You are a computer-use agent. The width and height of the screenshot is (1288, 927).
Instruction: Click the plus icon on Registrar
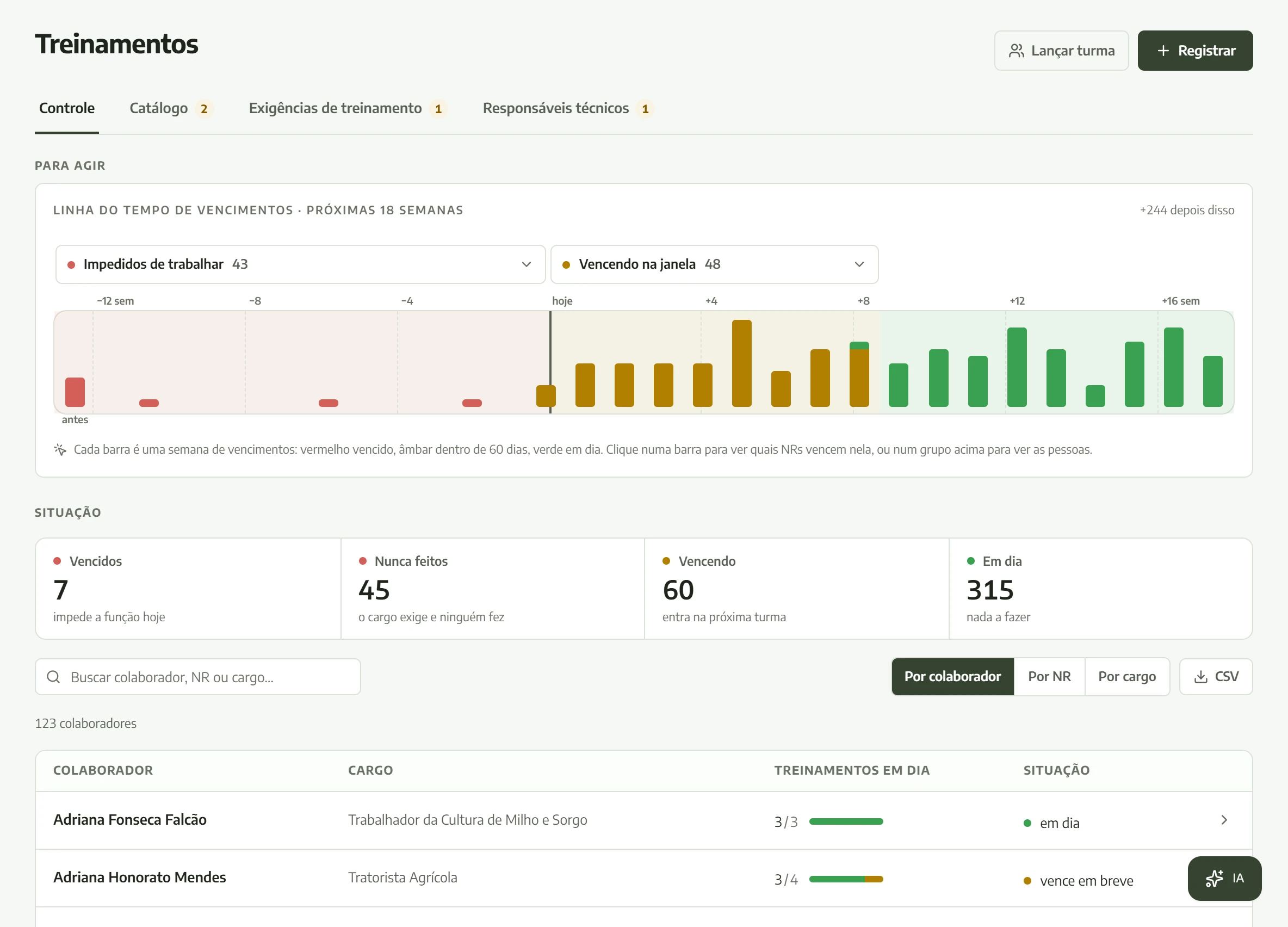(x=1163, y=51)
